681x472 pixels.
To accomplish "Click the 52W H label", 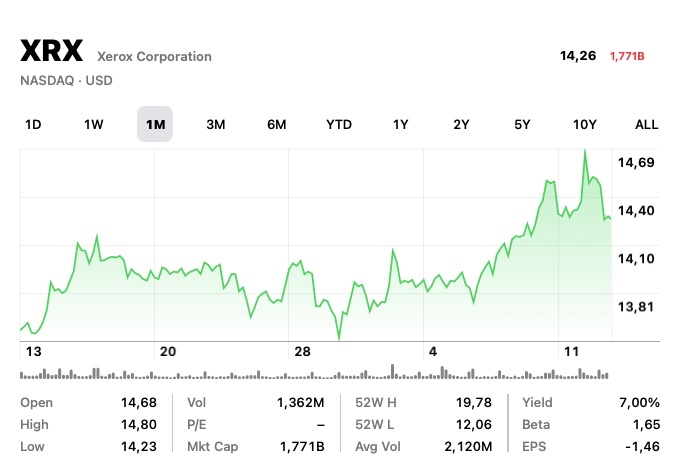I will pos(376,403).
